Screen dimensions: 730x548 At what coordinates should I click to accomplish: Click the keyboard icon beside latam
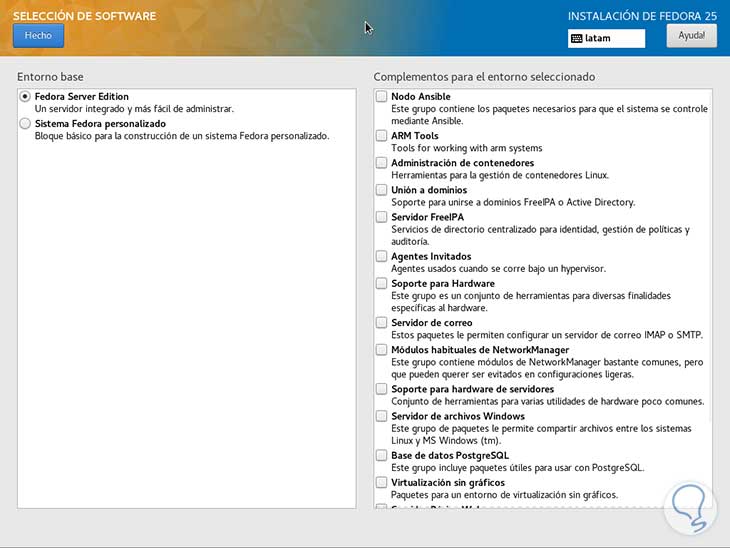click(x=576, y=39)
